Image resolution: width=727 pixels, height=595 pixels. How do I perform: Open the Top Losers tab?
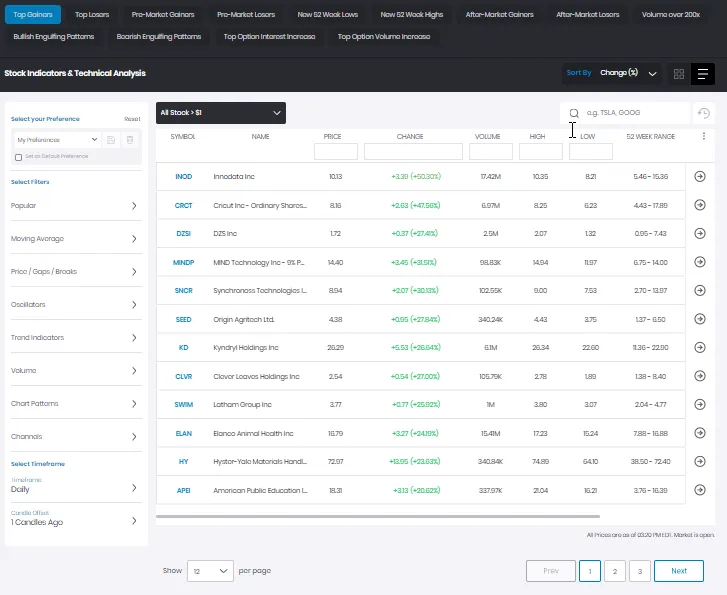click(x=92, y=15)
